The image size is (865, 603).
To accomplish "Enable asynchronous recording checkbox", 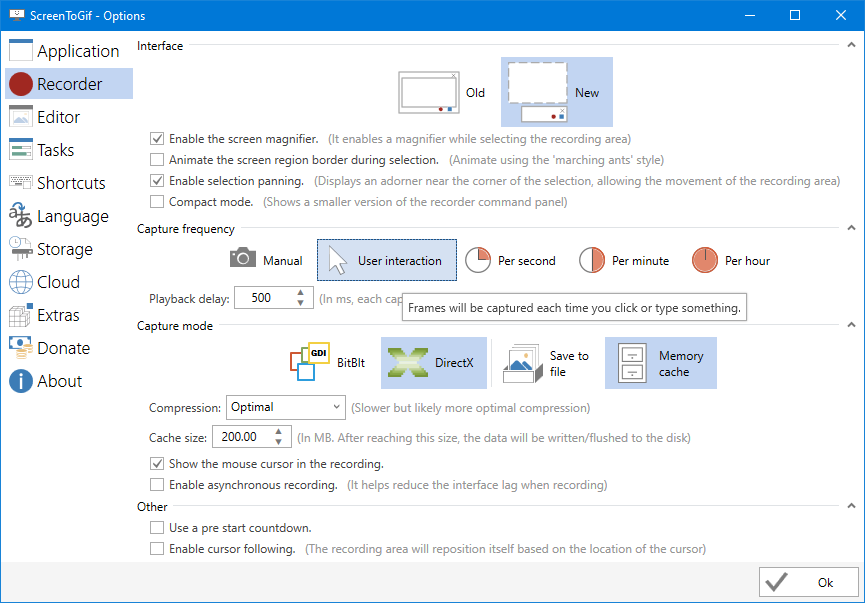I will (x=157, y=484).
